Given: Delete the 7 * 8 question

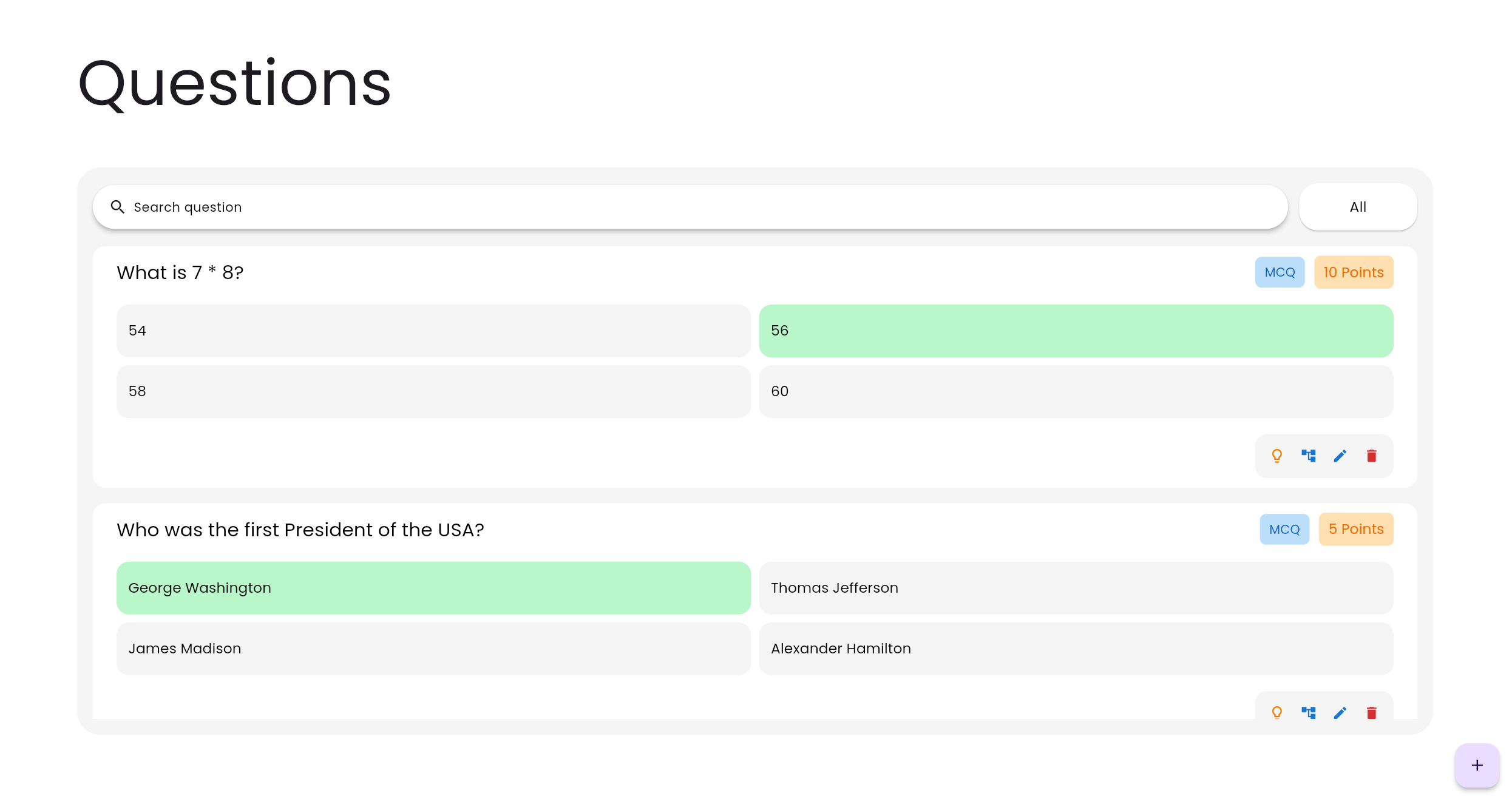Looking at the screenshot, I should (1371, 456).
